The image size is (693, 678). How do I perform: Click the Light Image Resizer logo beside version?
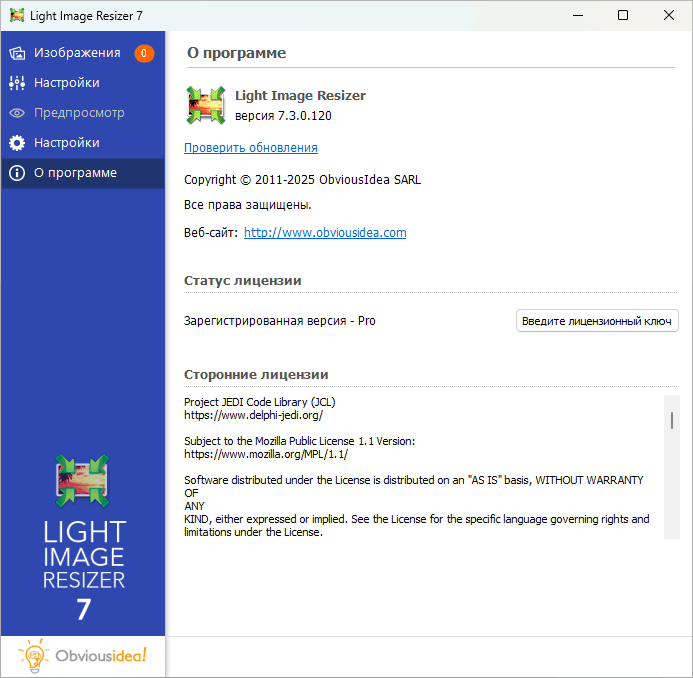click(206, 105)
